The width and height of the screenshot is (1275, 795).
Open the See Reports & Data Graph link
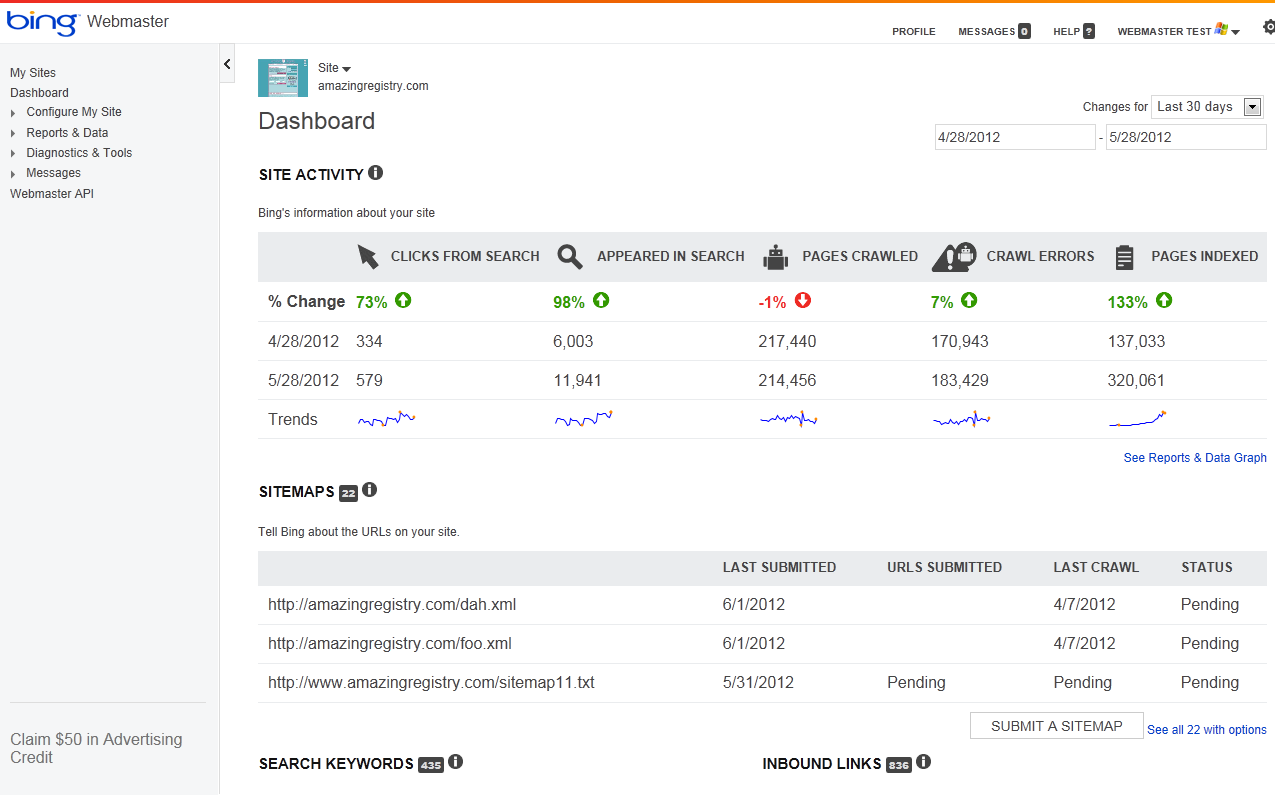click(1194, 458)
